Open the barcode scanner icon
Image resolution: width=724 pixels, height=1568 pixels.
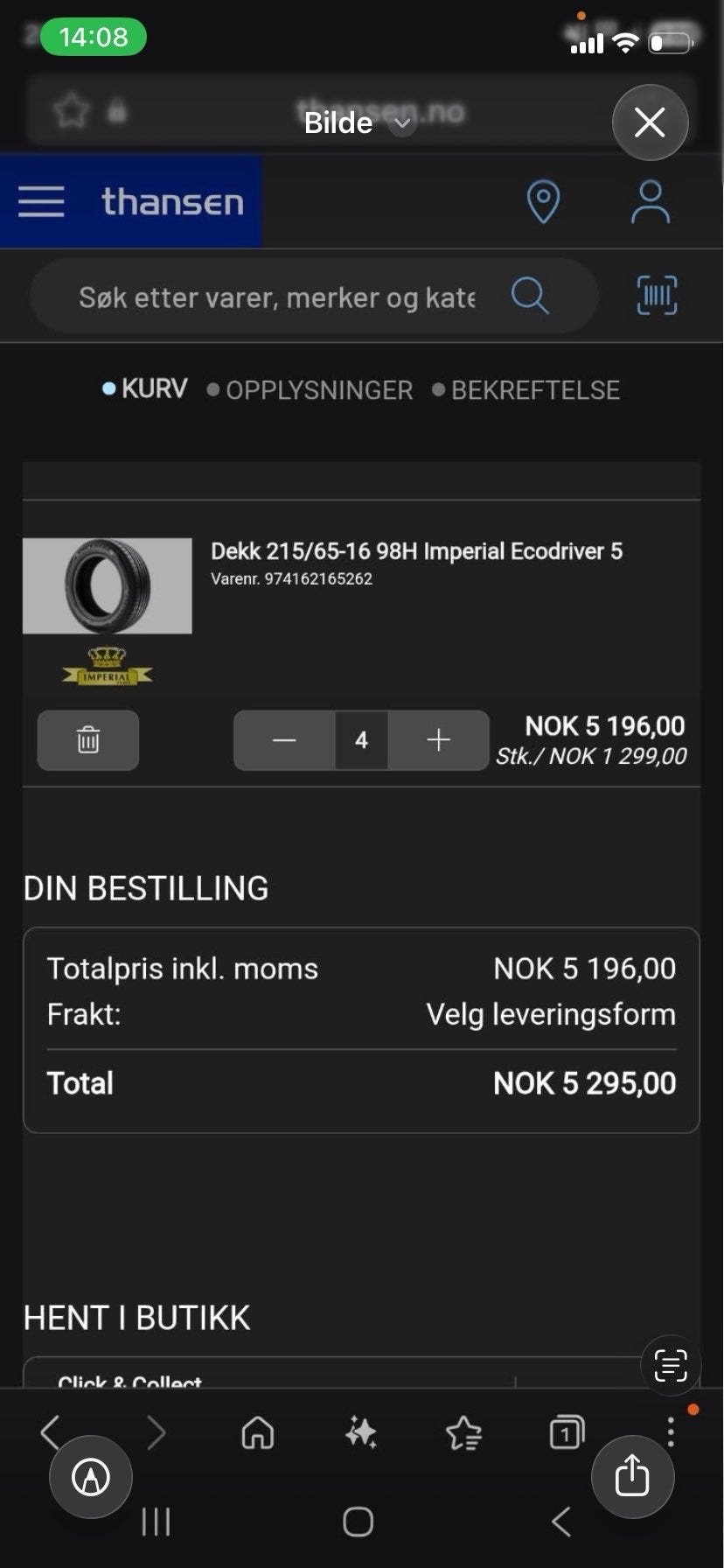[x=657, y=296]
